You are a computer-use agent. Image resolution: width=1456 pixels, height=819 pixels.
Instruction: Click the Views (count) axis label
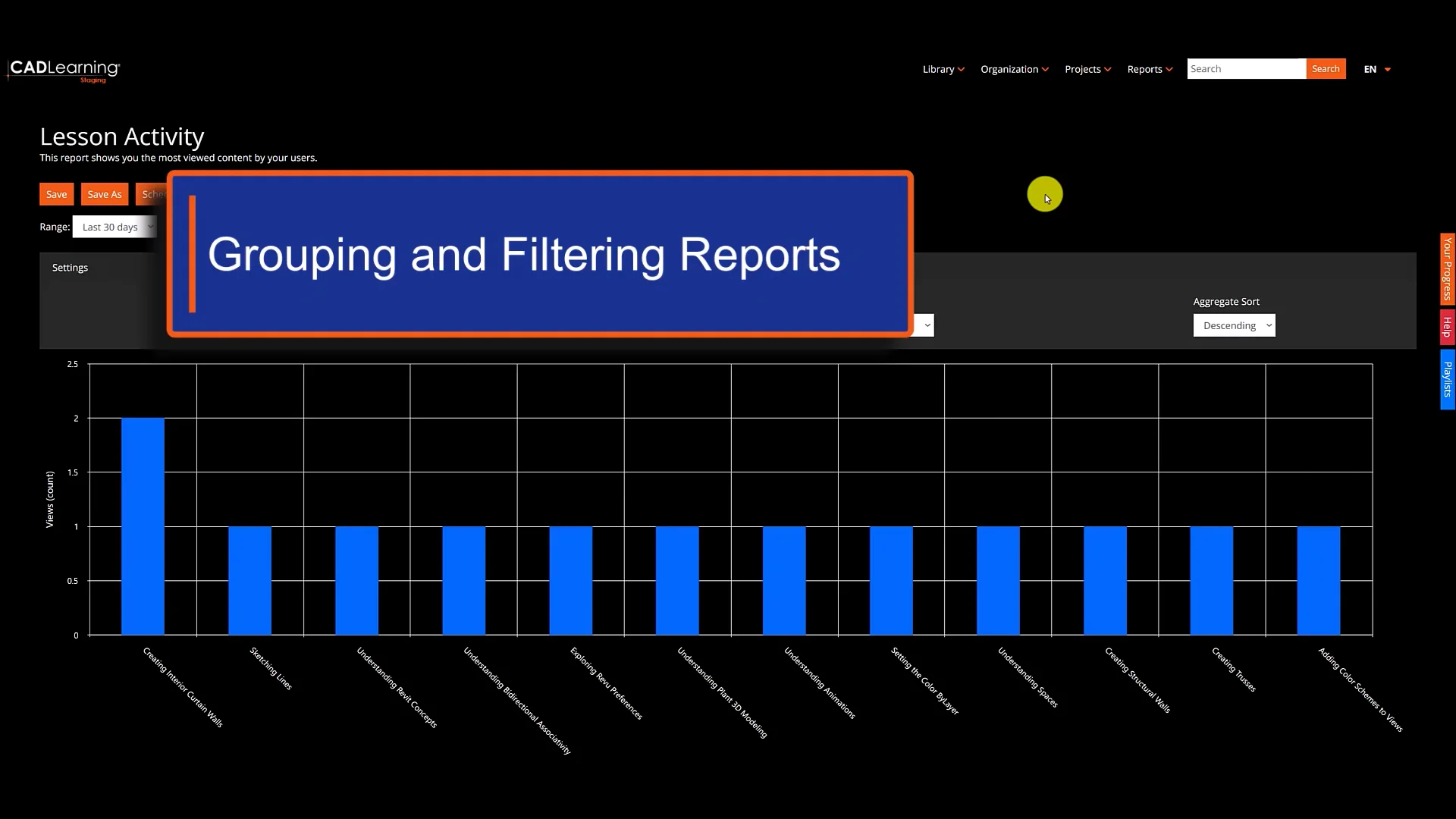[50, 500]
